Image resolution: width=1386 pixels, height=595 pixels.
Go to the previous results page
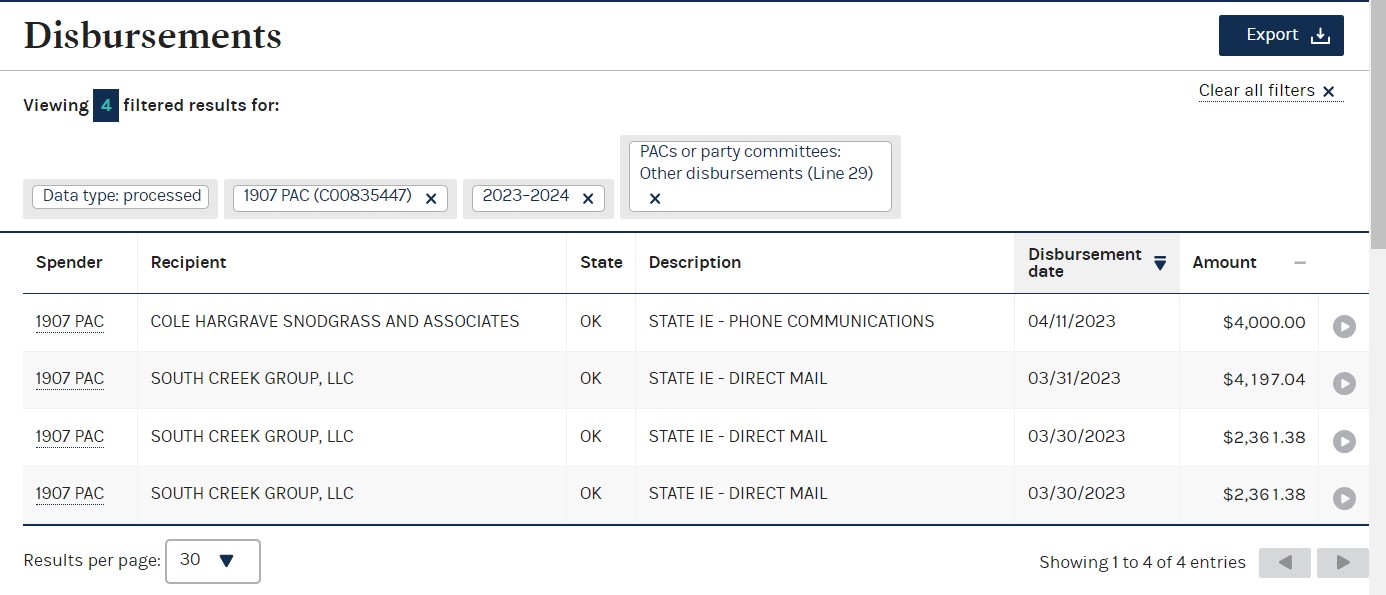point(1285,563)
